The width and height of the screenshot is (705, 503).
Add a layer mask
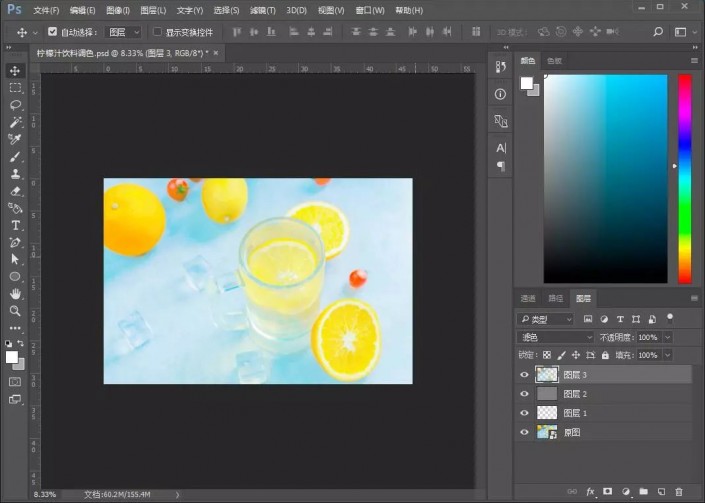tap(608, 491)
